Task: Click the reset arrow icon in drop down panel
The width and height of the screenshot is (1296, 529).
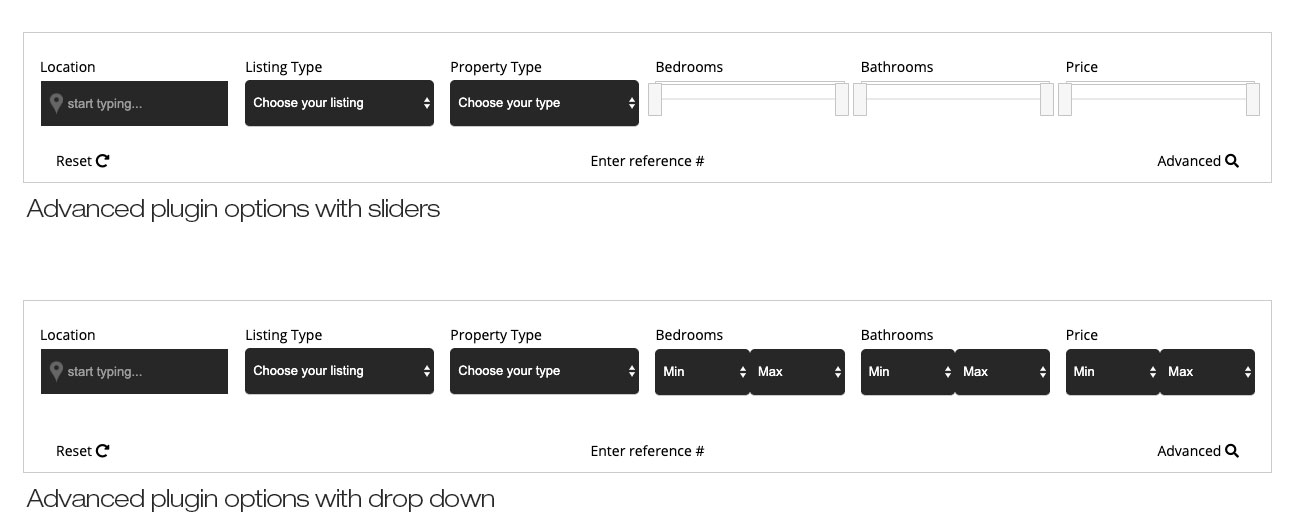Action: 103,451
